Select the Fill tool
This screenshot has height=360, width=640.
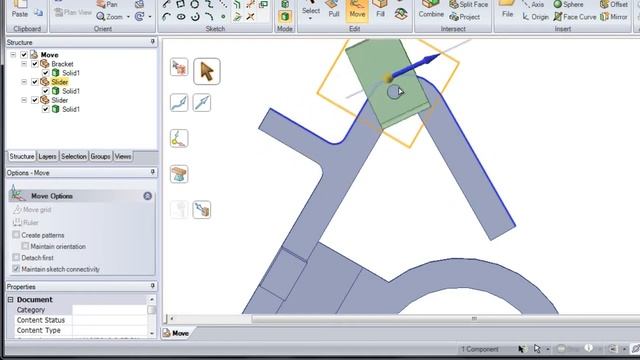click(380, 10)
